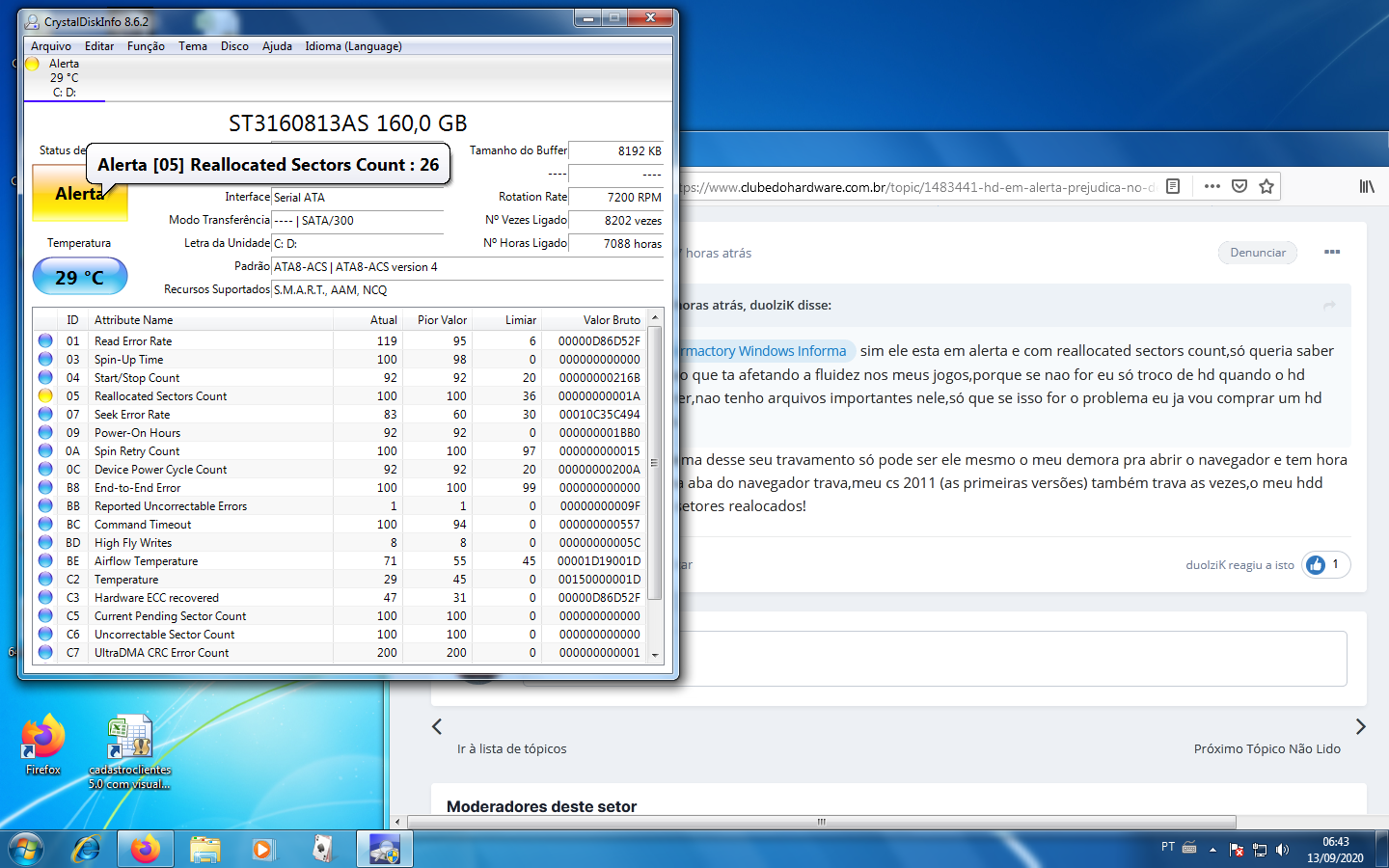The image size is (1389, 868).
Task: Click the Firefox address bar URL
Action: point(916,187)
